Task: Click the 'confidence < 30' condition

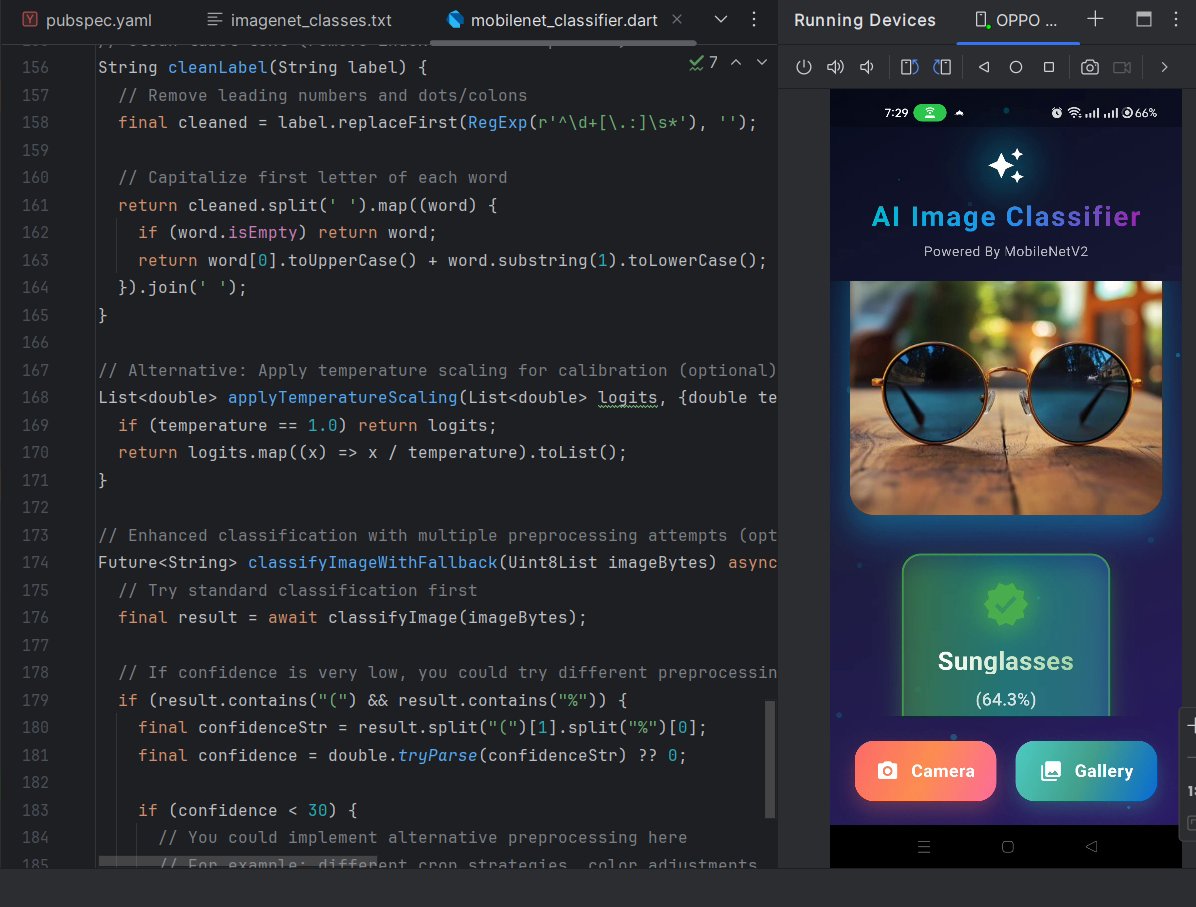Action: [252, 810]
